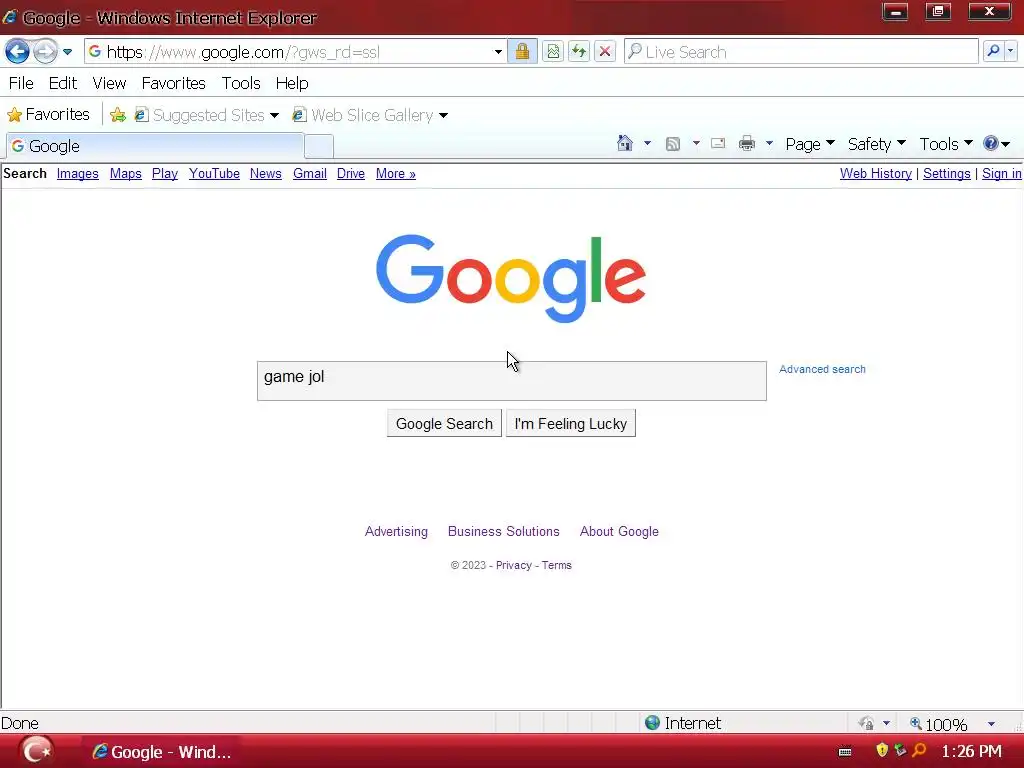Go back with the Back arrow button
The width and height of the screenshot is (1024, 768).
tap(18, 51)
